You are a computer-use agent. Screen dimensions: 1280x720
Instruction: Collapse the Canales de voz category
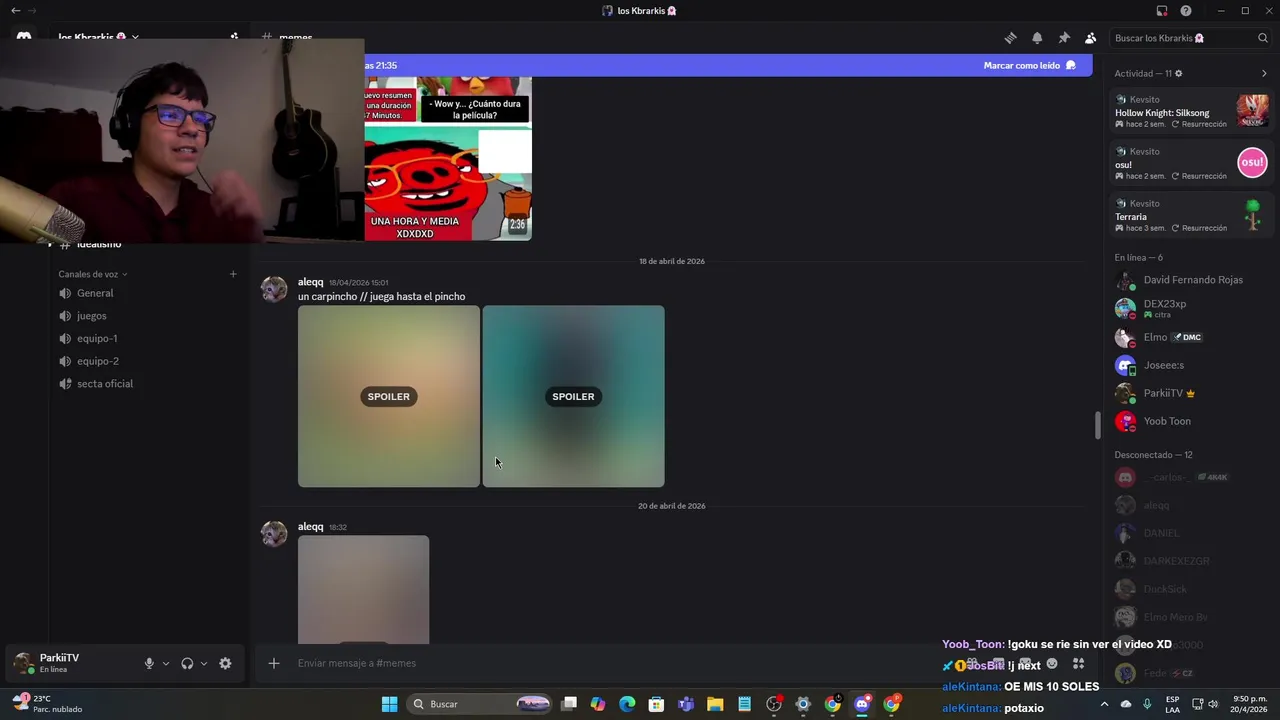click(92, 274)
